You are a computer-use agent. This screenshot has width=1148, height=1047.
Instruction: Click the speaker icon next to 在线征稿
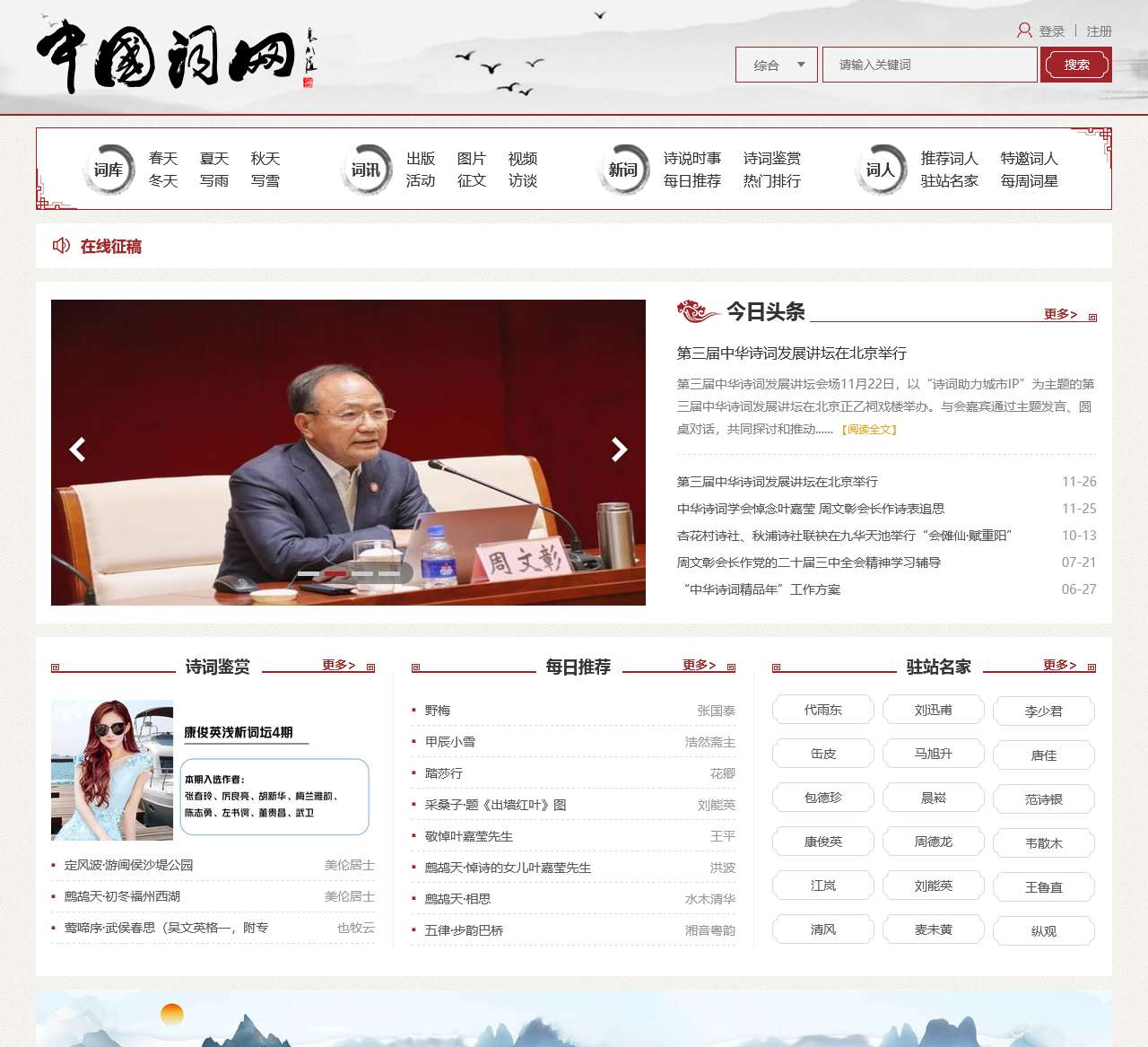pyautogui.click(x=61, y=246)
